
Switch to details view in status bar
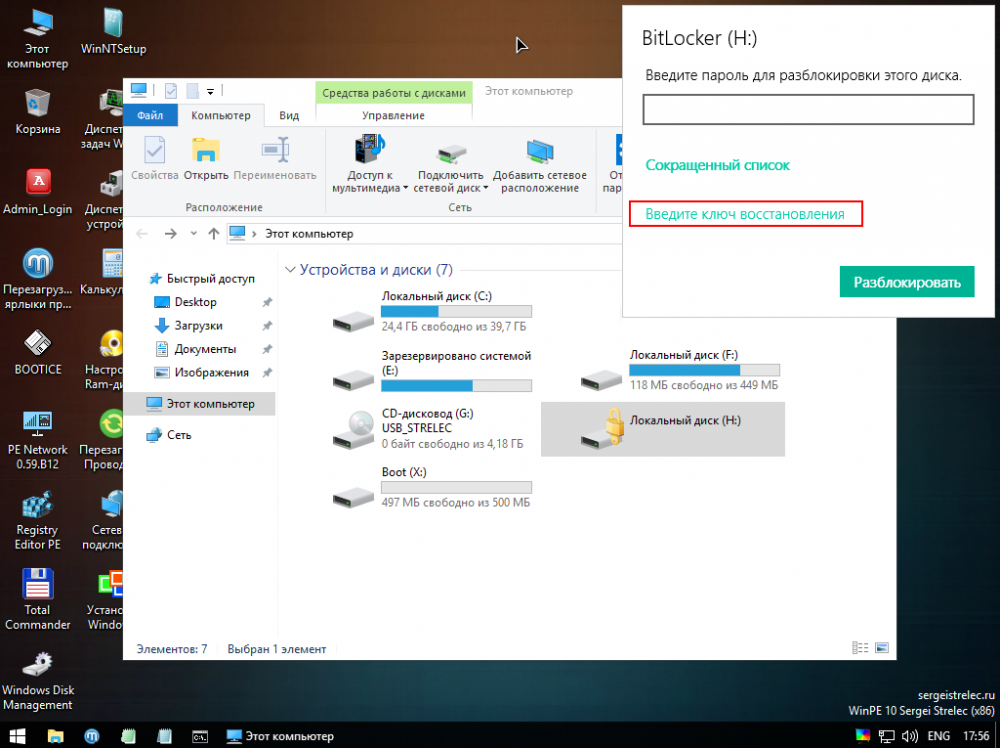860,649
